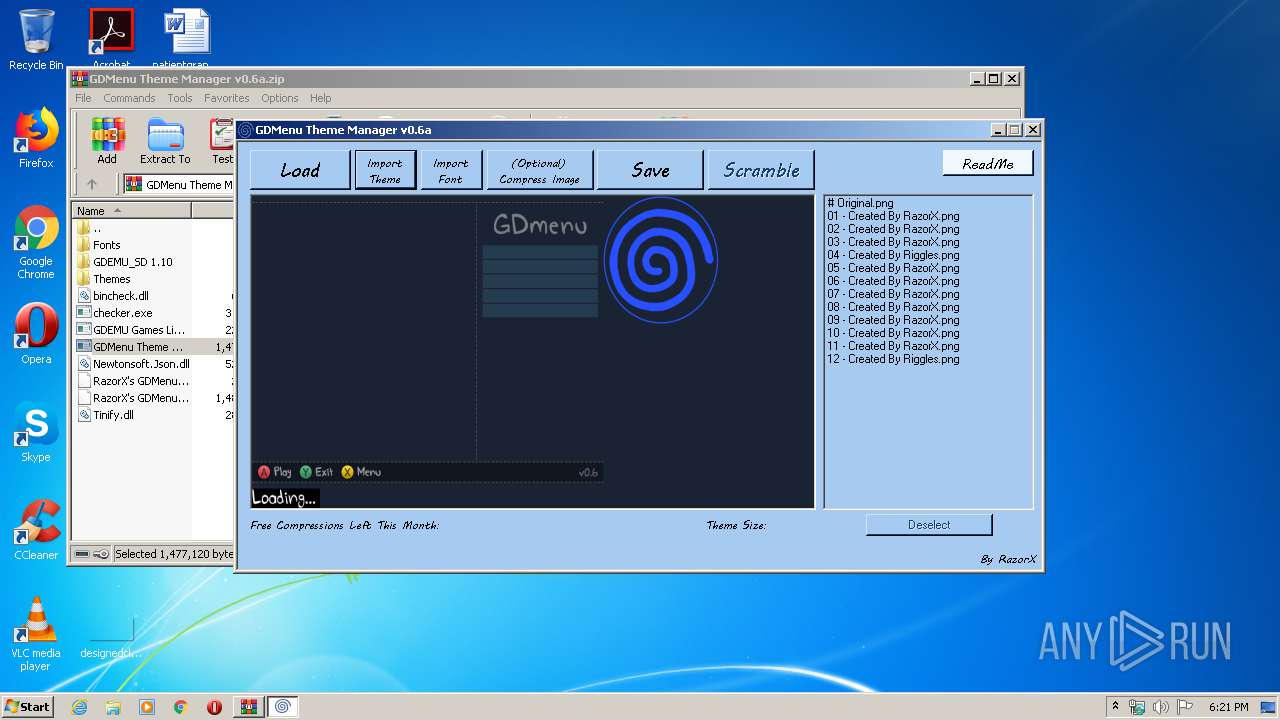Screen dimensions: 1280x720
Task: Click the up-one-level arrow in WinRAR
Action: (92, 184)
